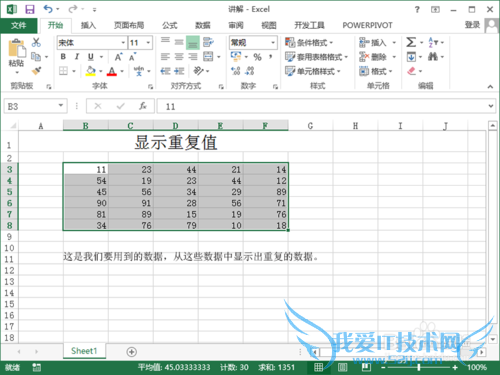500x375 pixels.
Task: Toggle Bold formatting
Action: [x=63, y=57]
